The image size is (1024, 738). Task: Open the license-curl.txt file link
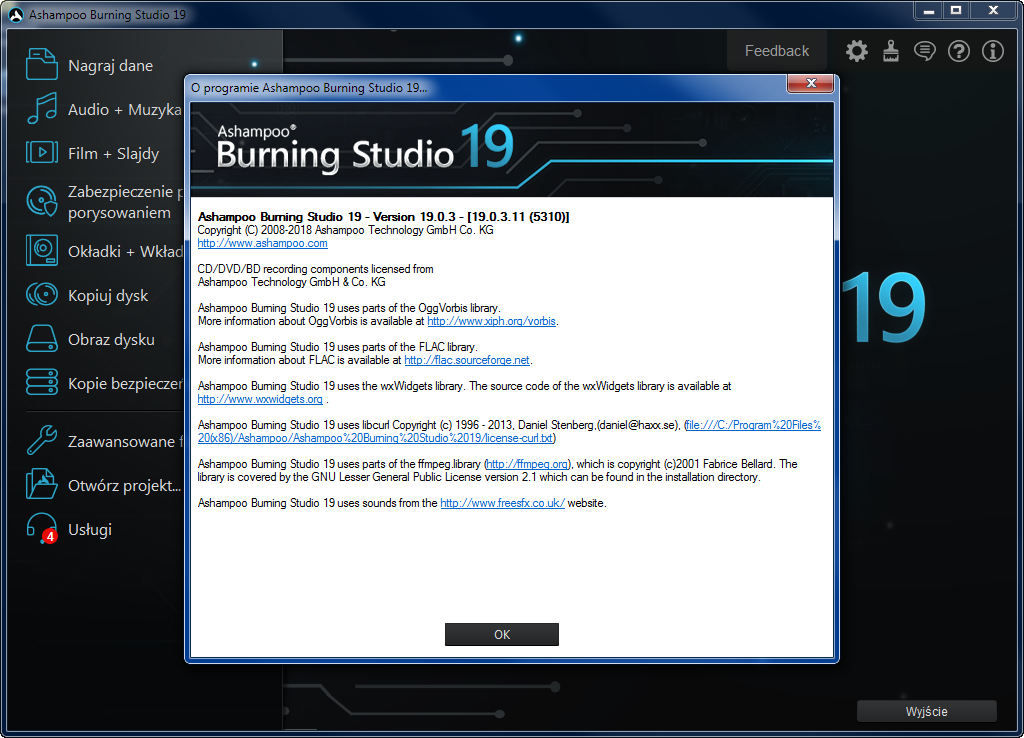[x=509, y=432]
